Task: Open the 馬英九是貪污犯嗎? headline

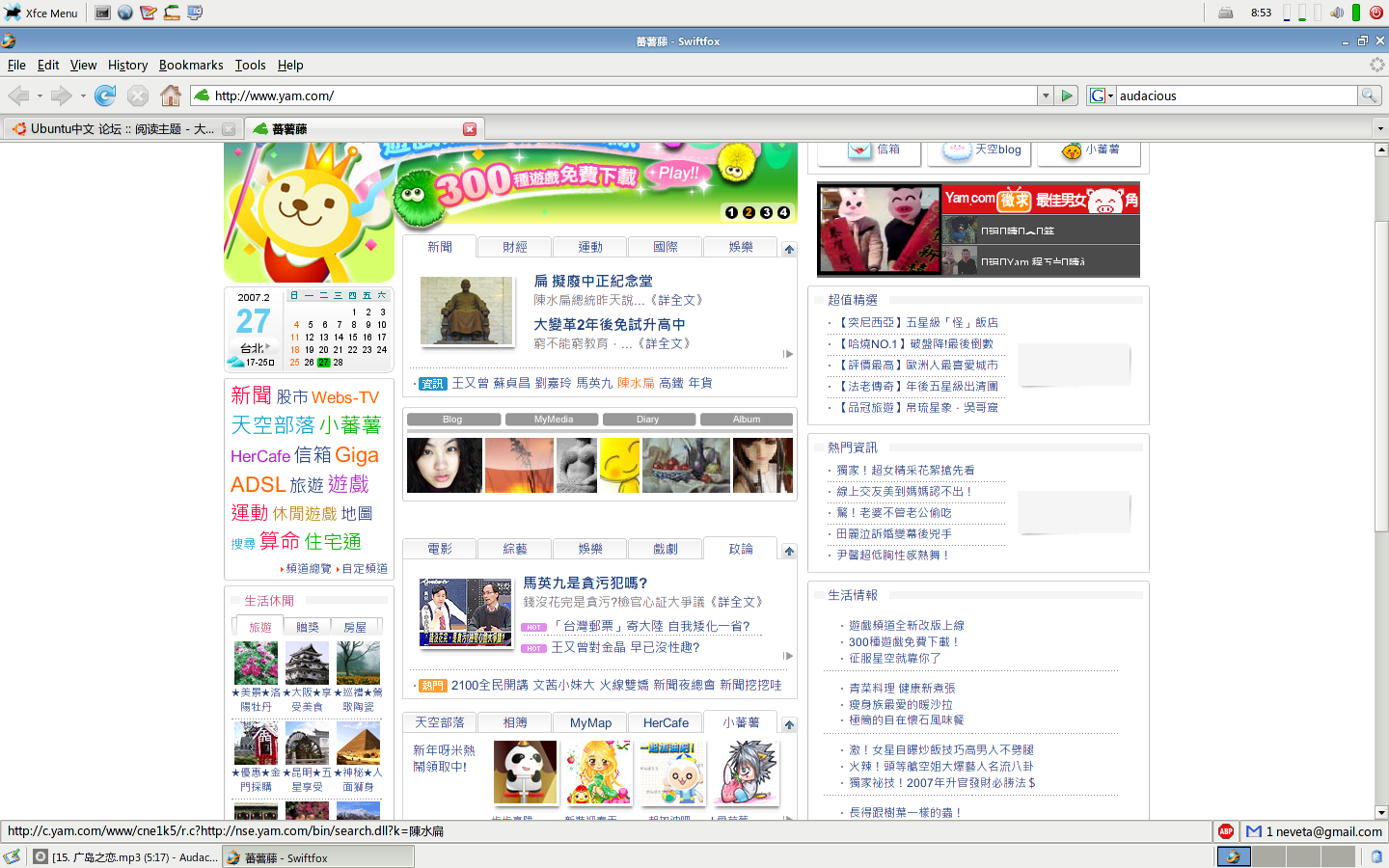Action: pos(585,583)
